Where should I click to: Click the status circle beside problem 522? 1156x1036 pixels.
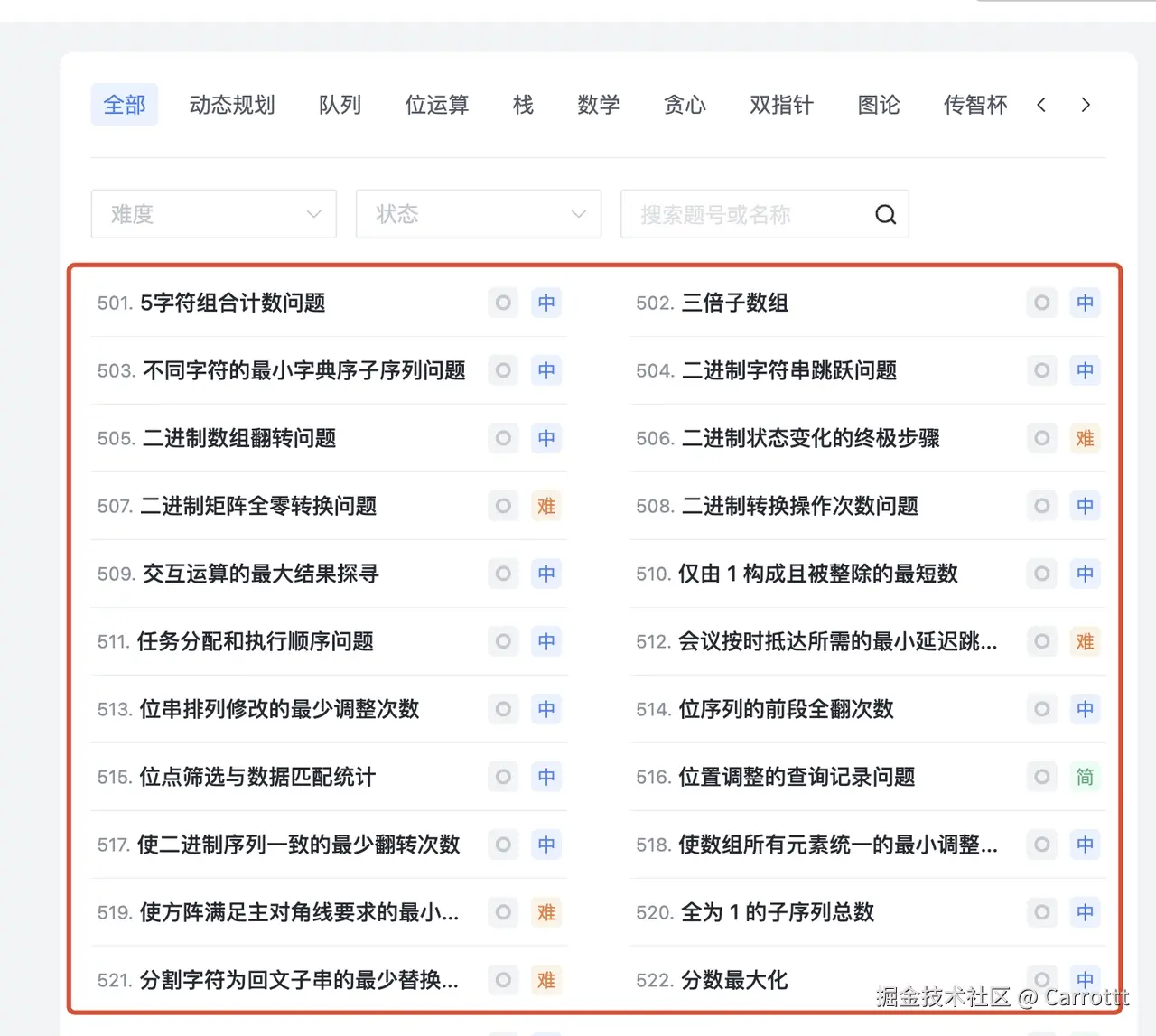1041,980
